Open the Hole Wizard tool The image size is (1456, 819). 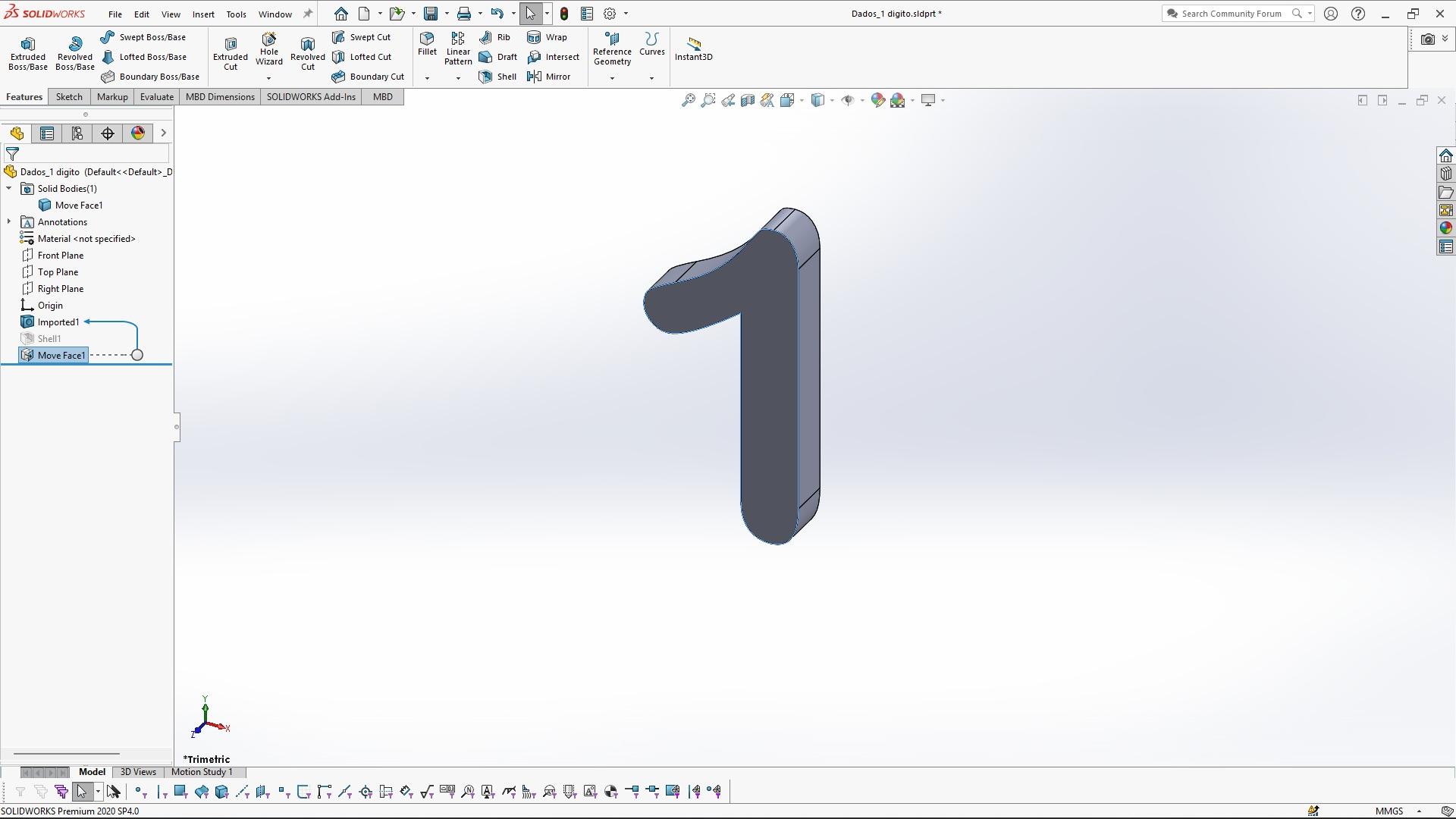pos(269,49)
